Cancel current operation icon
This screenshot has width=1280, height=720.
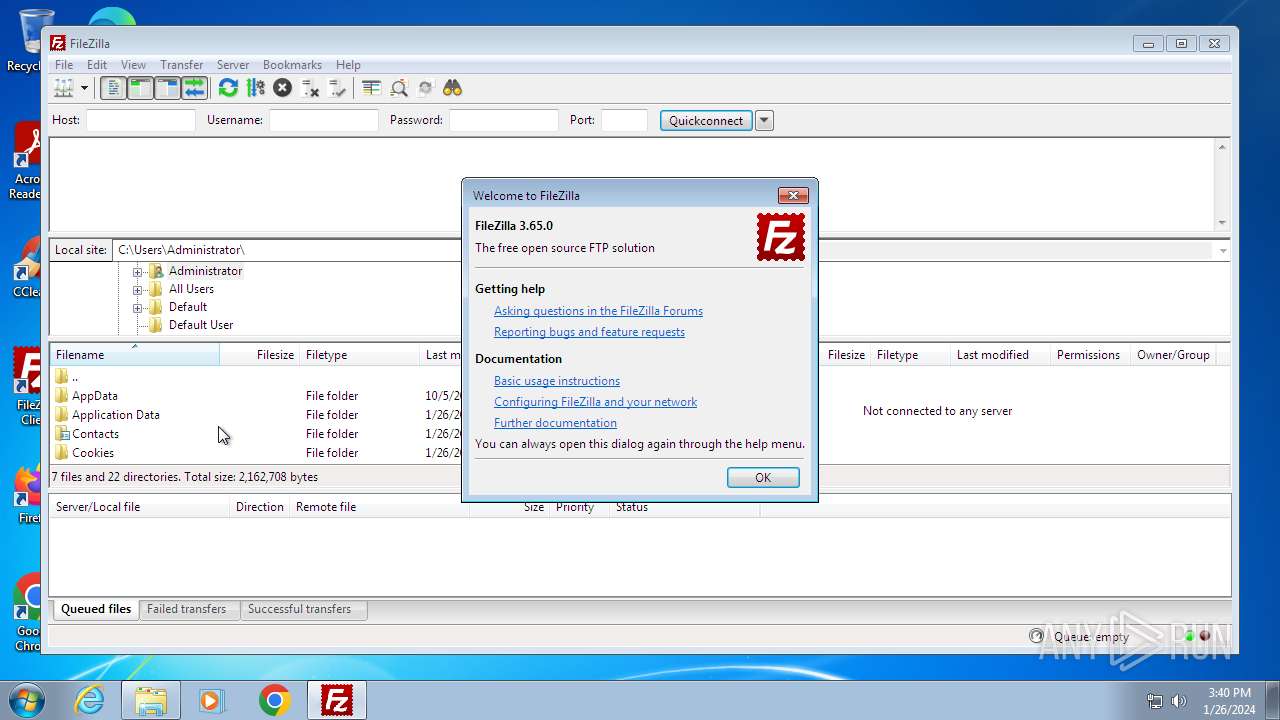coord(283,88)
